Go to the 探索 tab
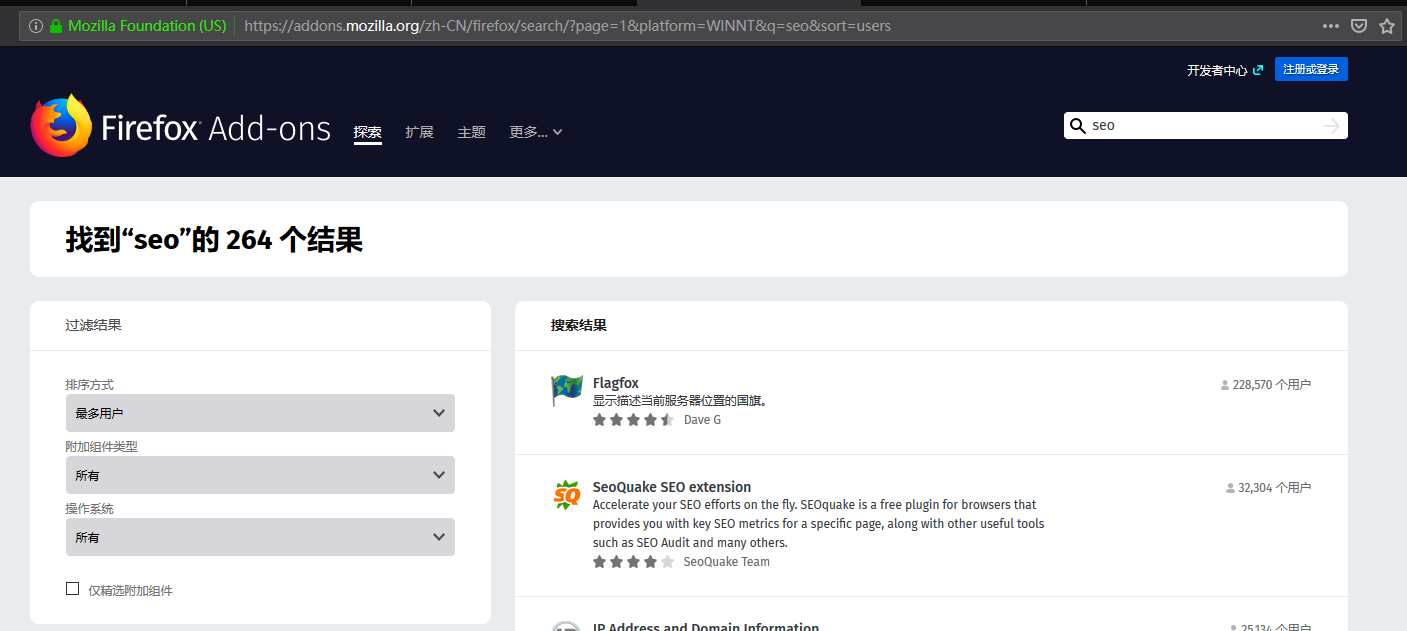This screenshot has width=1407, height=631. [x=368, y=132]
